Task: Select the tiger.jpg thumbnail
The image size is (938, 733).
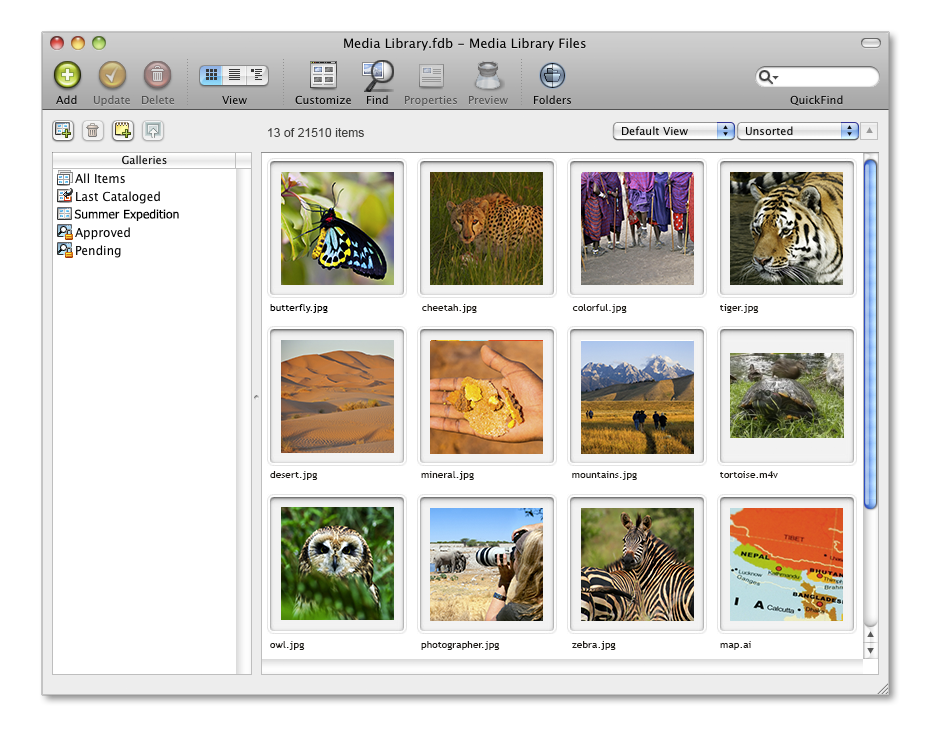Action: coord(787,228)
